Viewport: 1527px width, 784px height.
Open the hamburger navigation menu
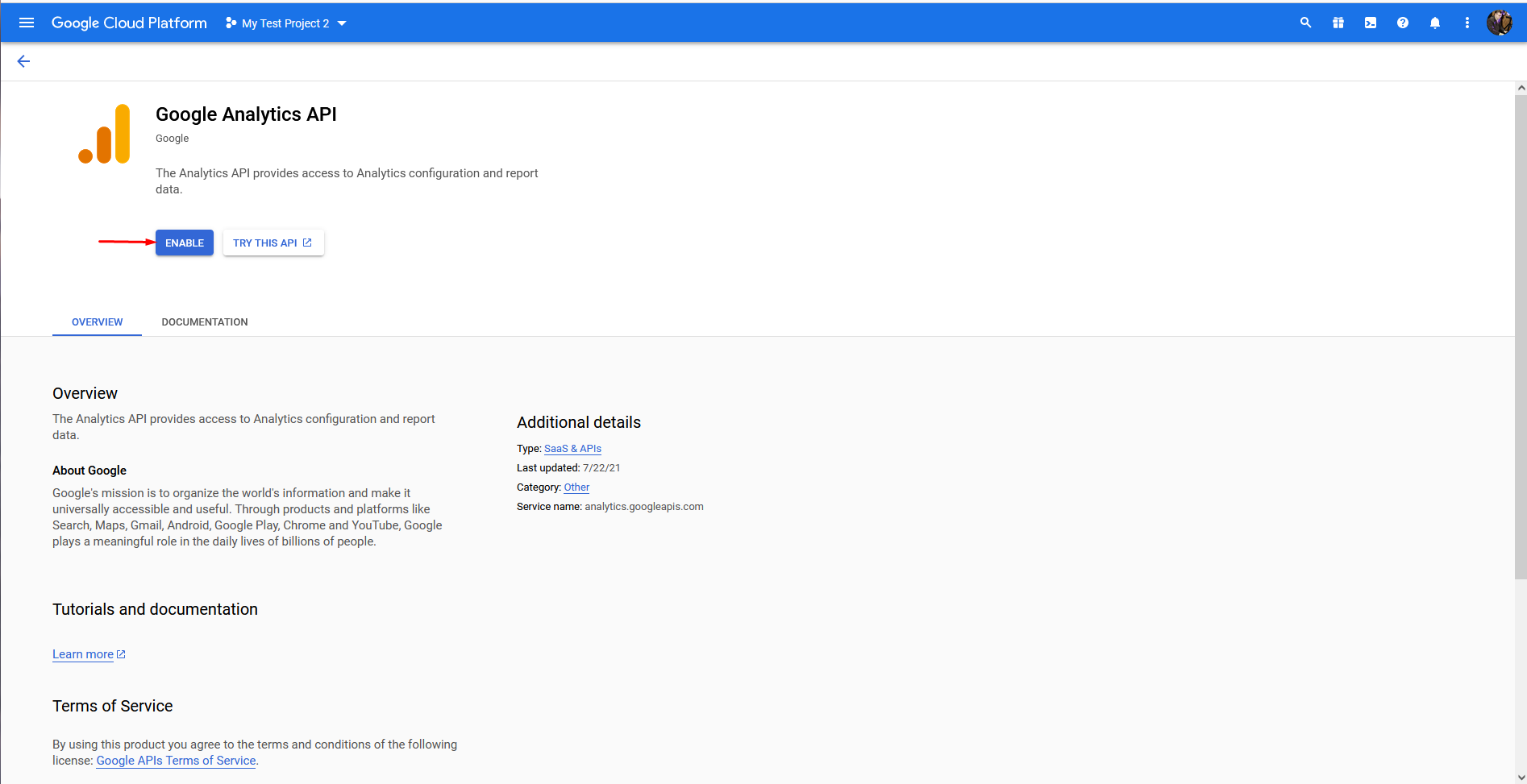(27, 23)
